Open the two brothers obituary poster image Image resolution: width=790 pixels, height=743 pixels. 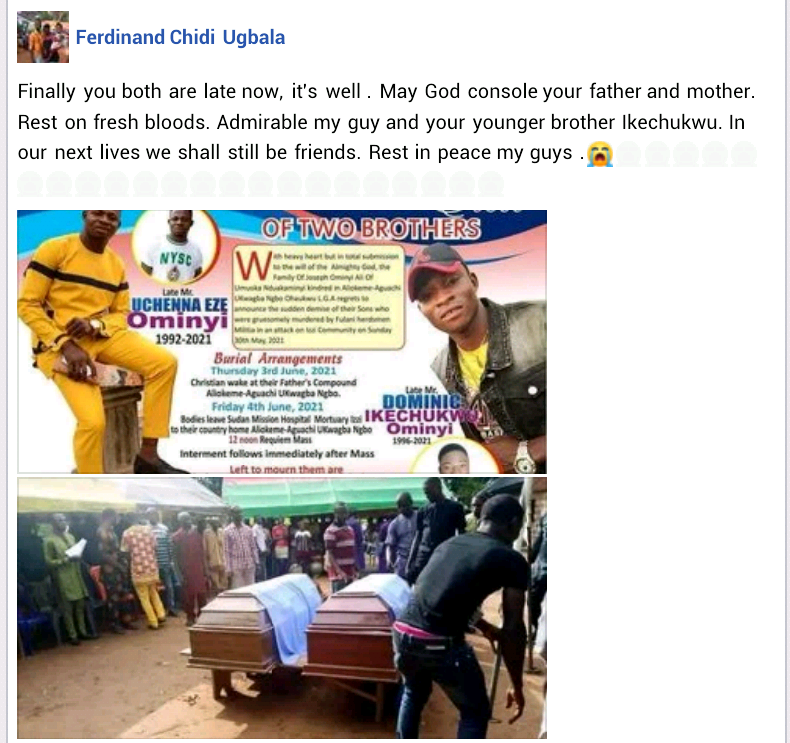coord(282,342)
